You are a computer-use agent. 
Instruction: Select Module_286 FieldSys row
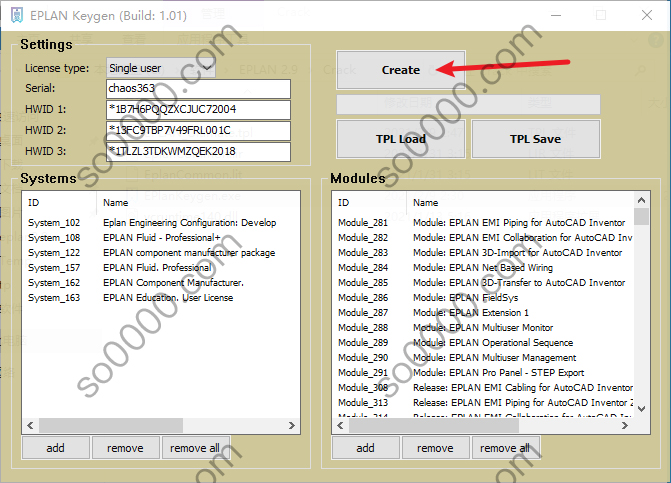(x=483, y=298)
